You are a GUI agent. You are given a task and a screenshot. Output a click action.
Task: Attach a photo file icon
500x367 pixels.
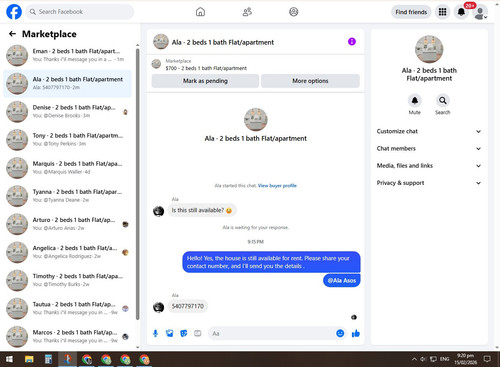pos(170,333)
